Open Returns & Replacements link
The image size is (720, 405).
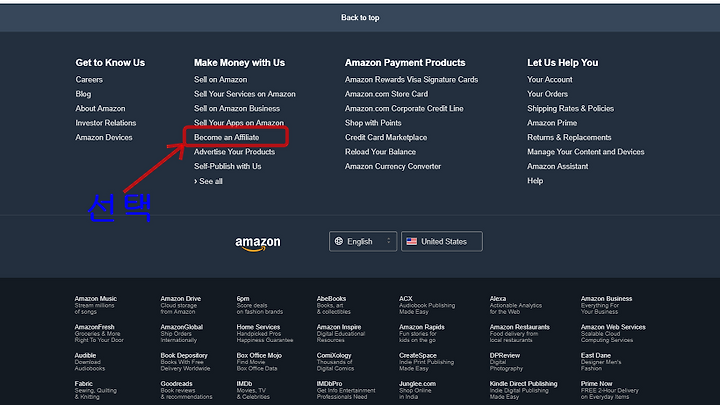point(569,137)
